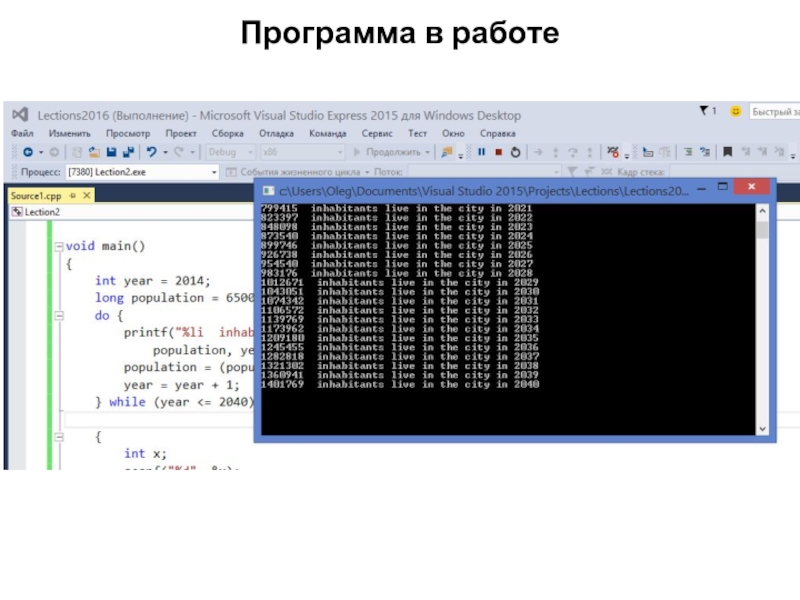The image size is (800, 600).
Task: Click the 'year = year + 1;' code line
Action: (181, 385)
